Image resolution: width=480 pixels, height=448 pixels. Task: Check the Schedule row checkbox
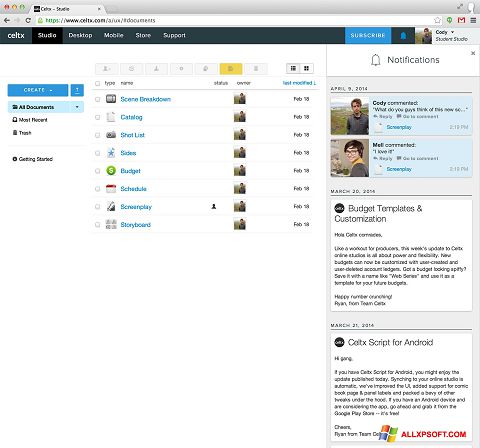pyautogui.click(x=97, y=189)
